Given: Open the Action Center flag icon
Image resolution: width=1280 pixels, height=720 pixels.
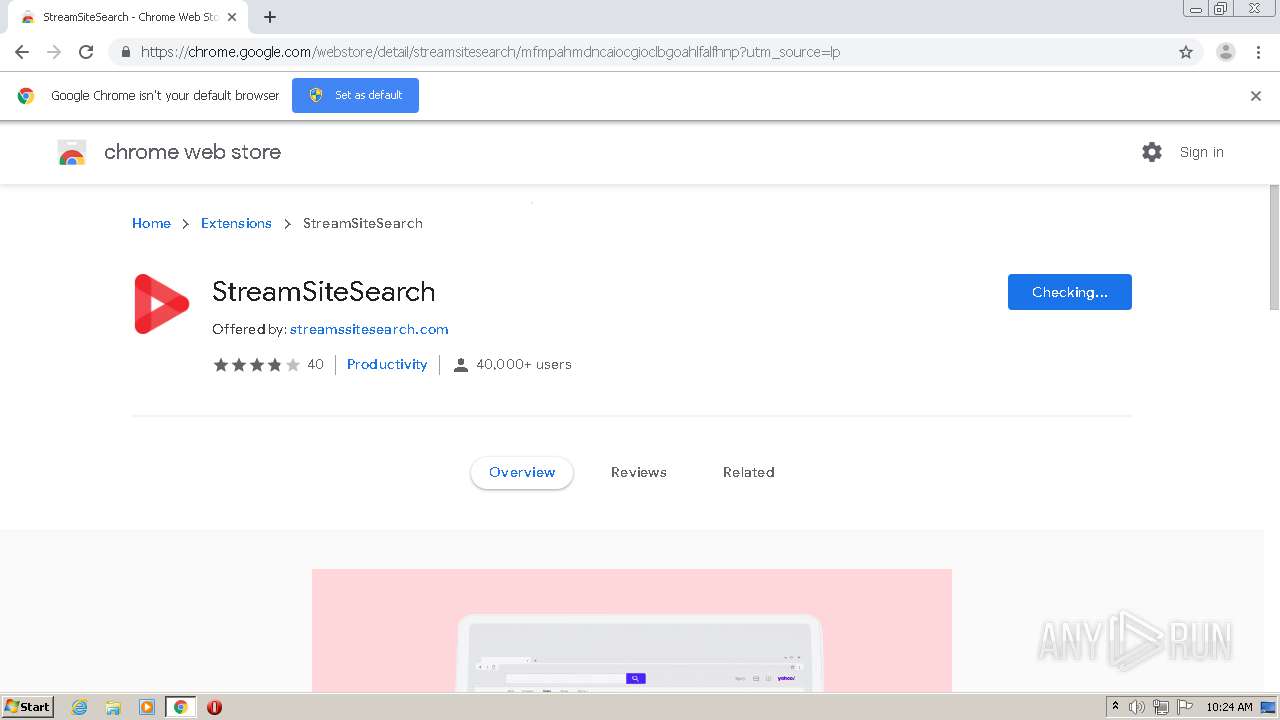Looking at the screenshot, I should click(1185, 707).
